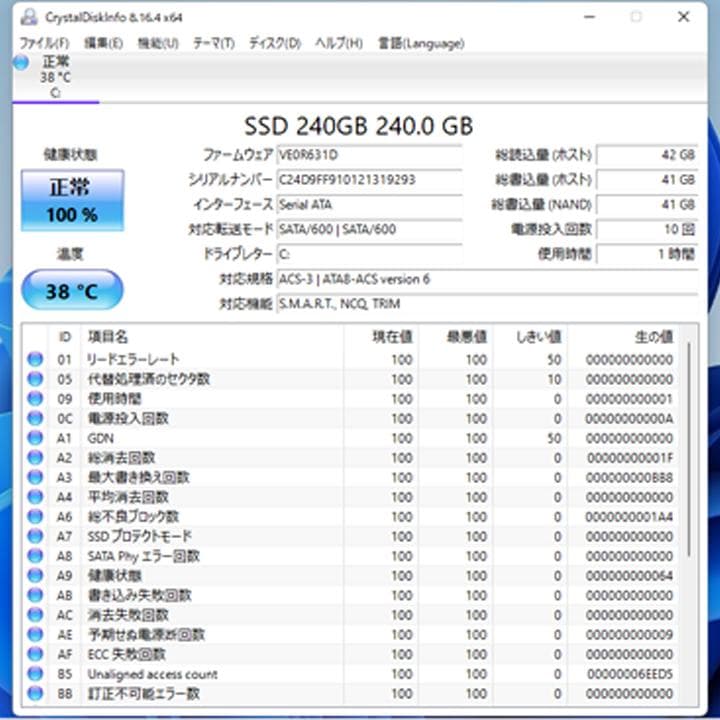
Task: Click the power on count value 10 回
Action: click(647, 229)
